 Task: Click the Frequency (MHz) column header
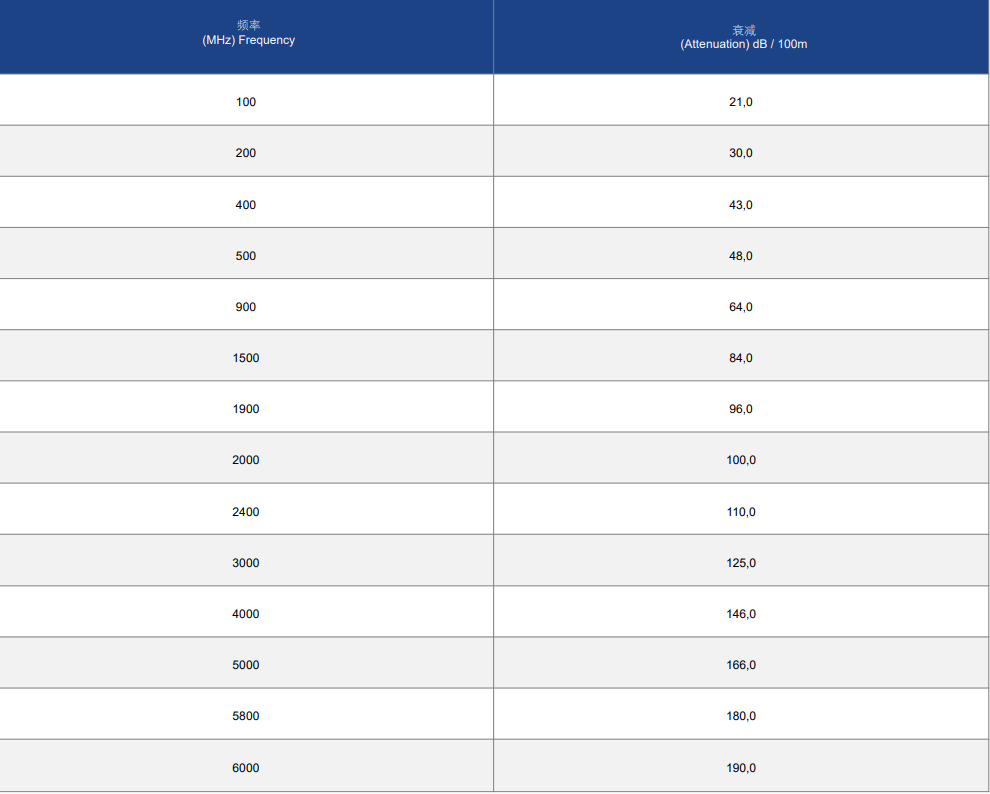point(246,37)
